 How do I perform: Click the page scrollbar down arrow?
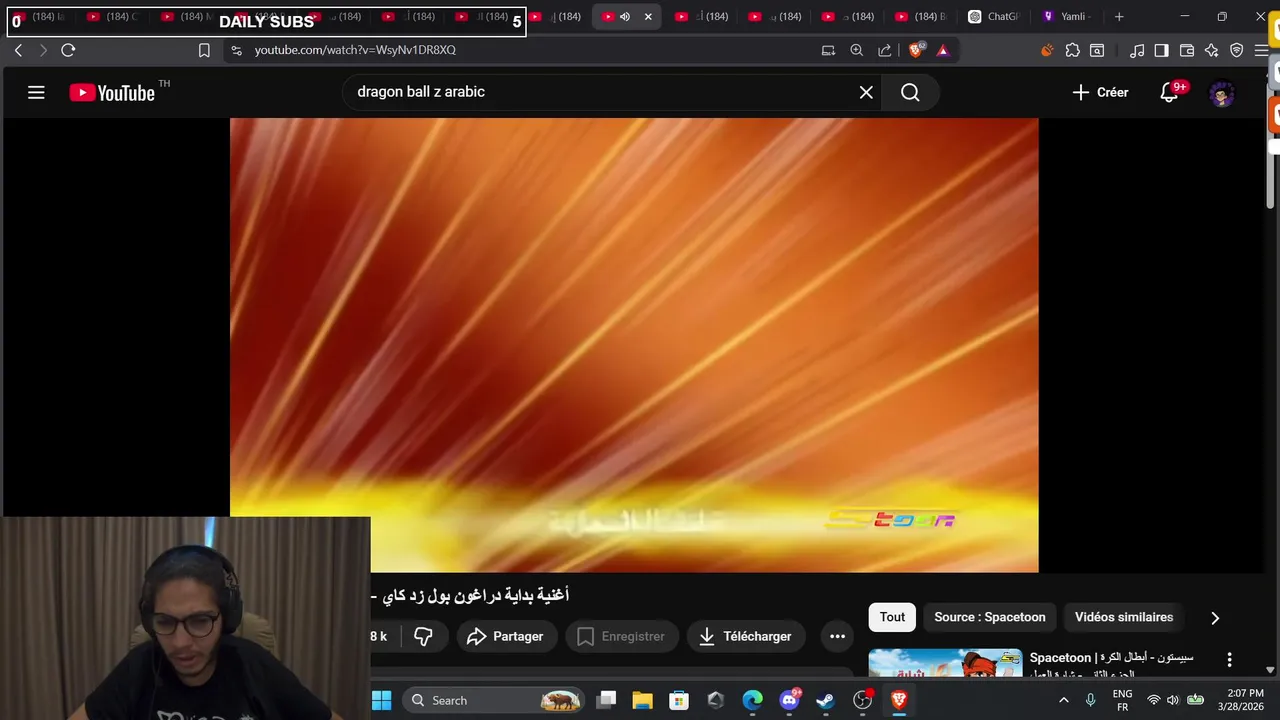(x=1270, y=671)
